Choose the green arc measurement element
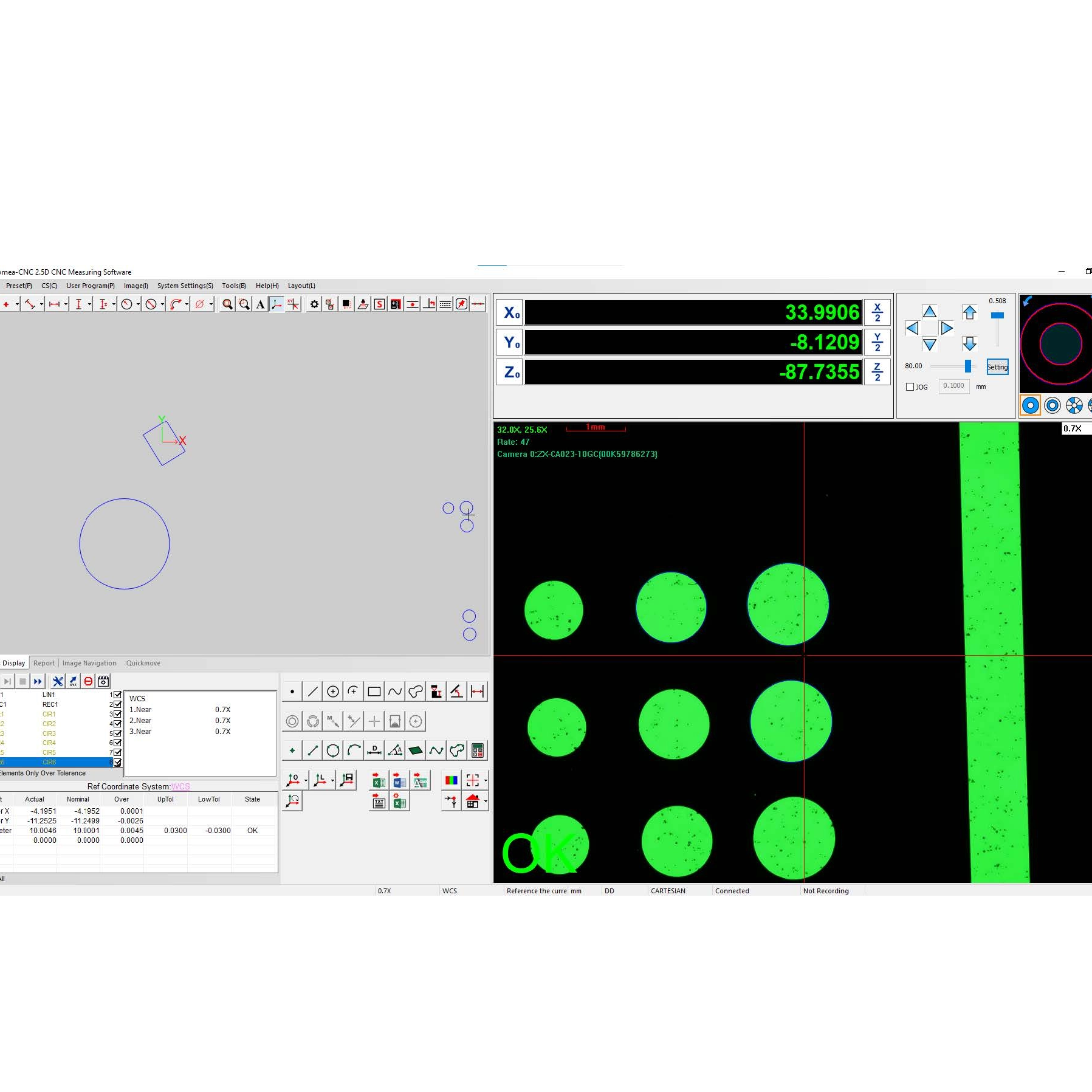Screen dimensions: 1092x1092 pyautogui.click(x=354, y=751)
